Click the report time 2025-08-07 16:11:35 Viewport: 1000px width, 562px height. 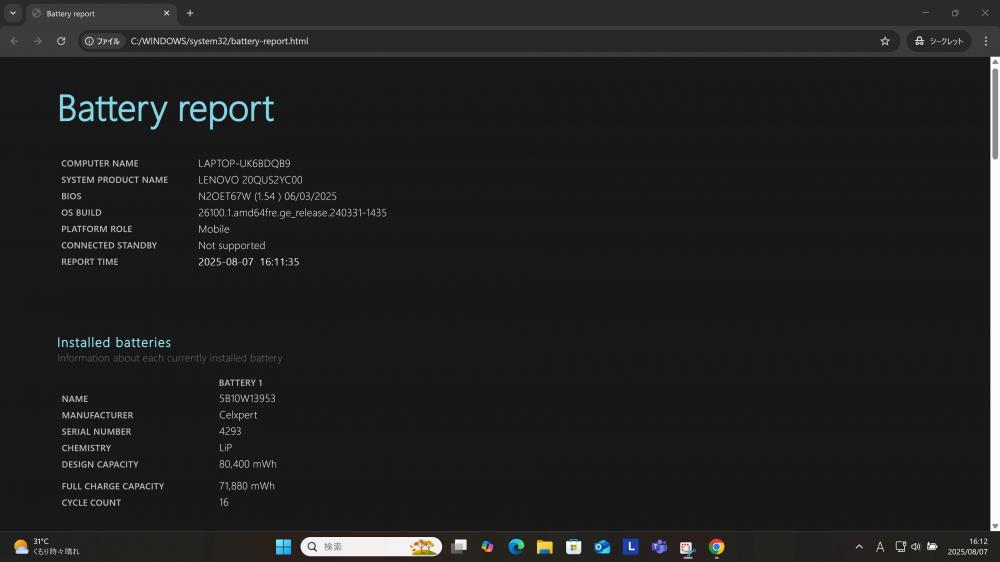pyautogui.click(x=249, y=262)
